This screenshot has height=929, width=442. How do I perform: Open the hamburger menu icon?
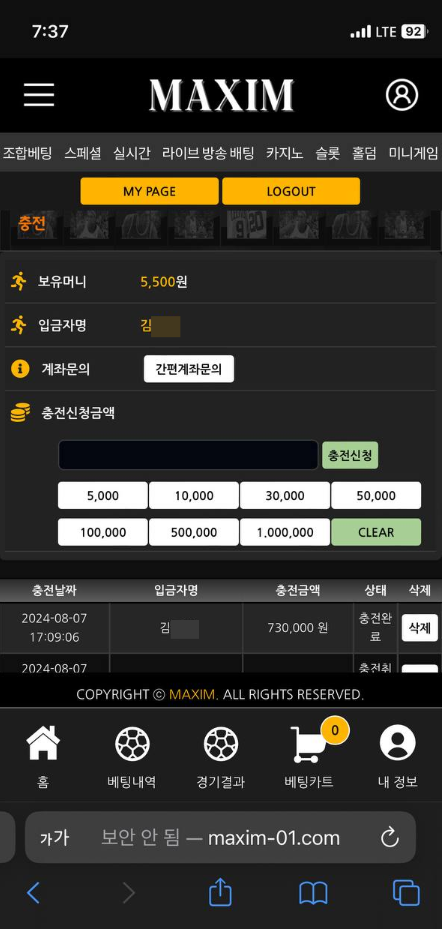(x=39, y=95)
